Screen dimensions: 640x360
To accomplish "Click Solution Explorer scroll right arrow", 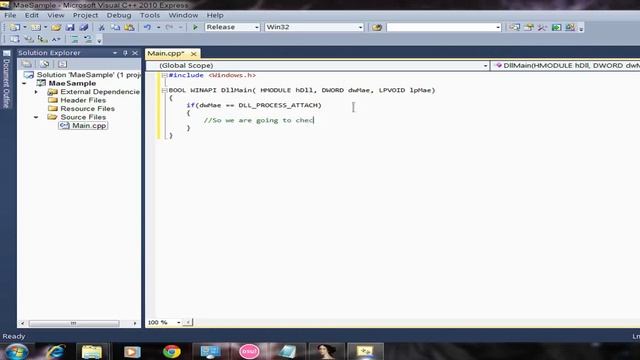I will click(135, 323).
